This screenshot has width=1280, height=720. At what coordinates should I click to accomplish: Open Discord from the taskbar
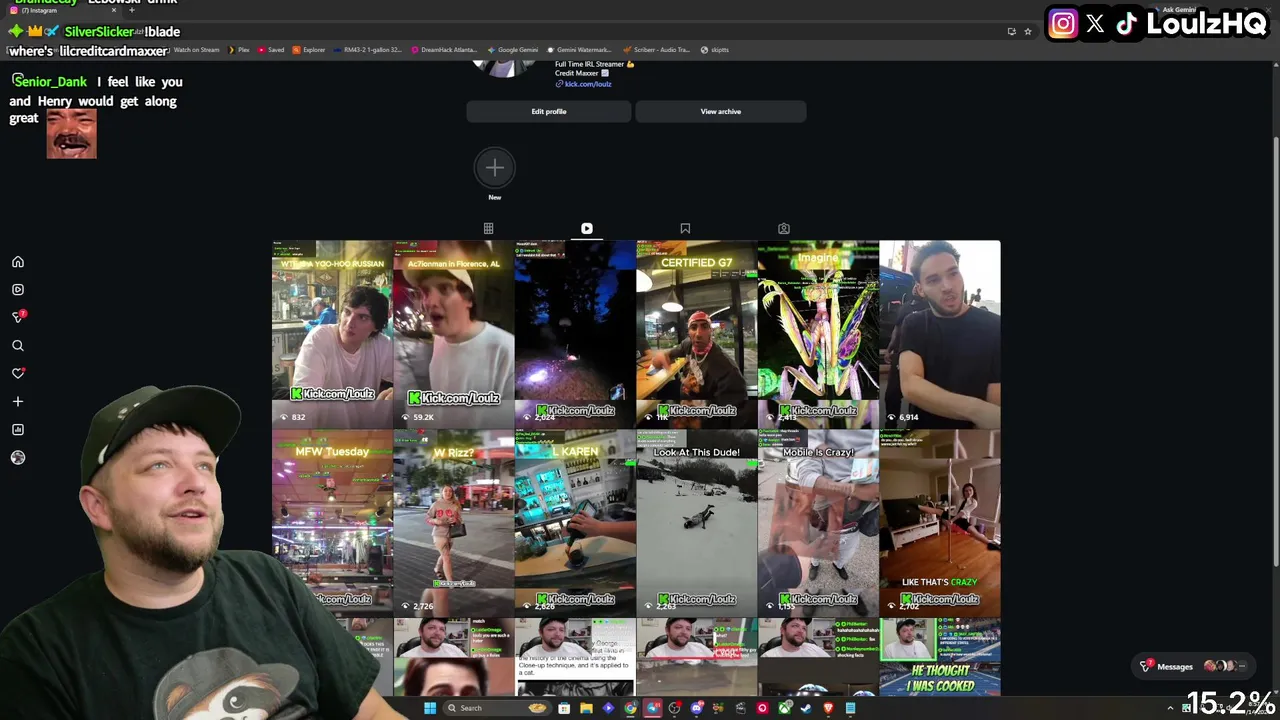point(697,708)
